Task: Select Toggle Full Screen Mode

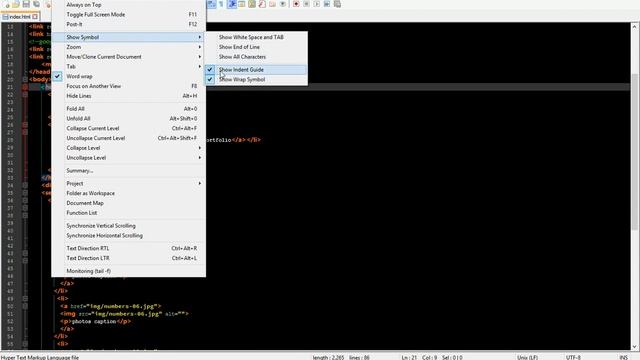Action: 128,14
